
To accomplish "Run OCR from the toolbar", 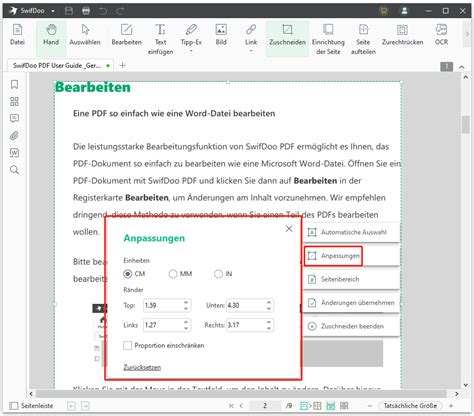I will pyautogui.click(x=441, y=35).
